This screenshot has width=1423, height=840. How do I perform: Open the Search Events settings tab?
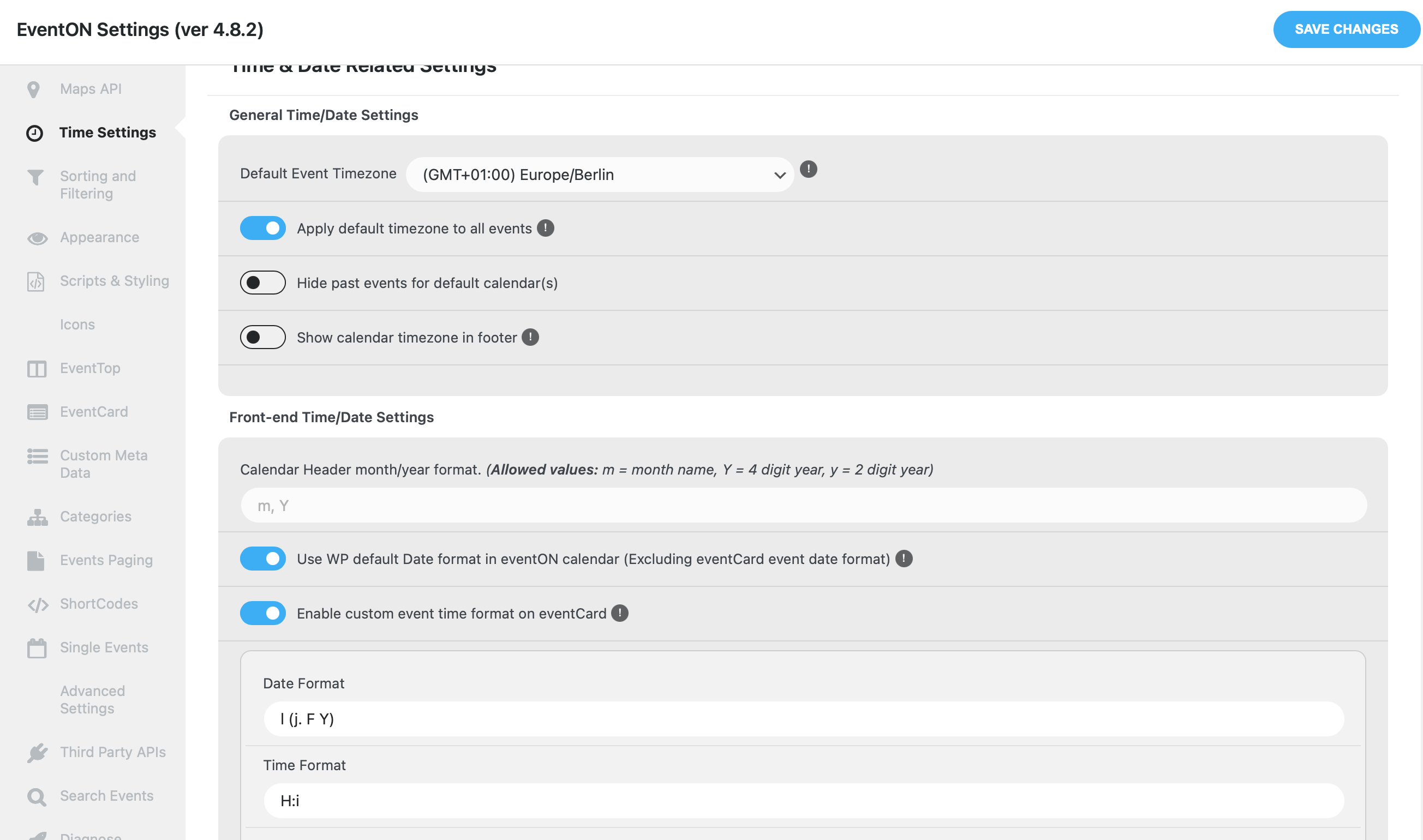(x=106, y=796)
